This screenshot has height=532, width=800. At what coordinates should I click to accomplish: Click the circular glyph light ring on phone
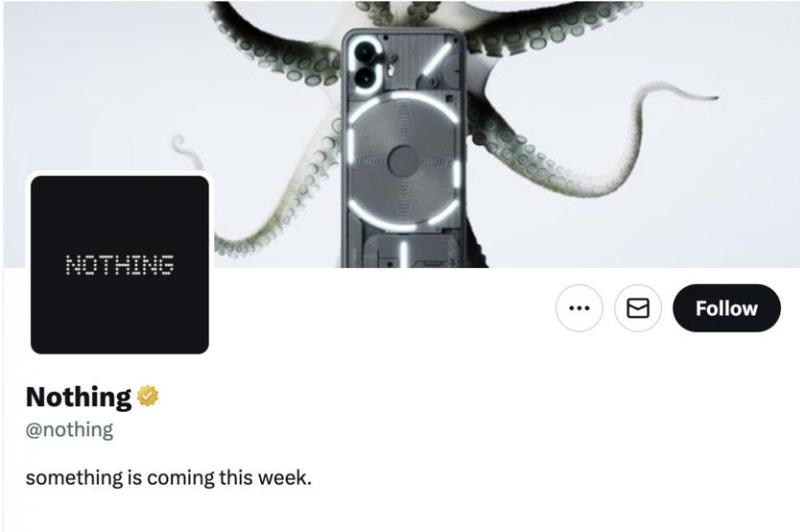tap(404, 161)
